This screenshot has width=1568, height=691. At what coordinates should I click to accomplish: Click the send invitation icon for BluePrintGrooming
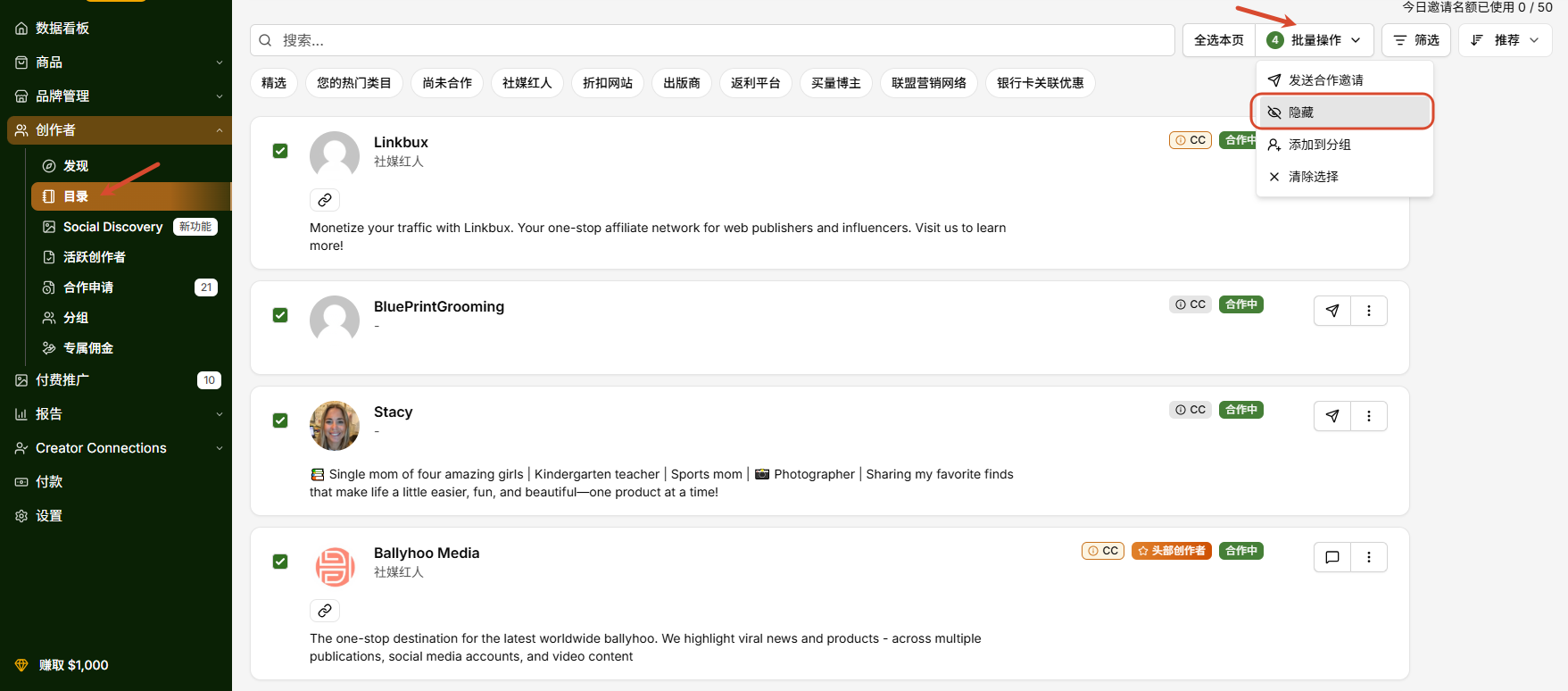tap(1332, 311)
